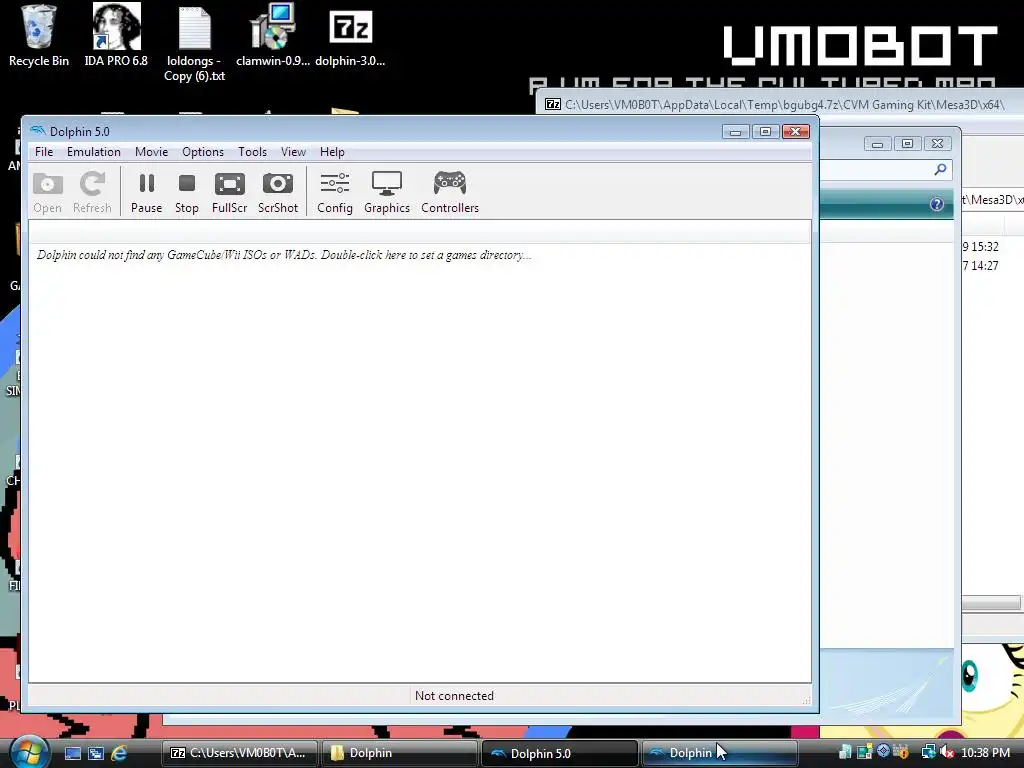This screenshot has height=768, width=1024.
Task: Click the Open toolbar icon in Dolphin
Action: (x=47, y=193)
